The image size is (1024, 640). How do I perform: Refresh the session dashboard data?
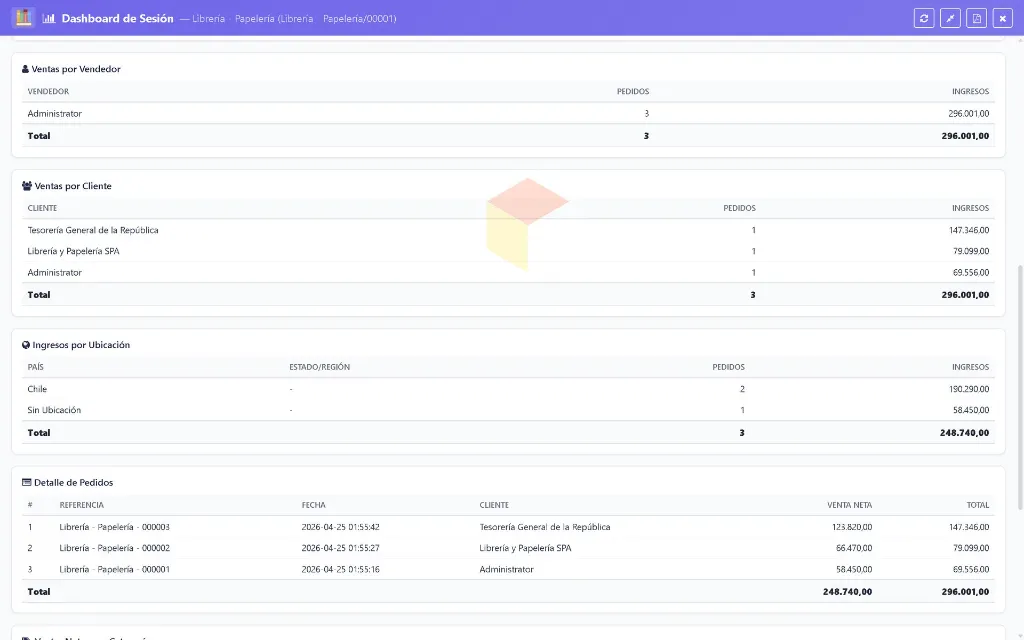[923, 18]
